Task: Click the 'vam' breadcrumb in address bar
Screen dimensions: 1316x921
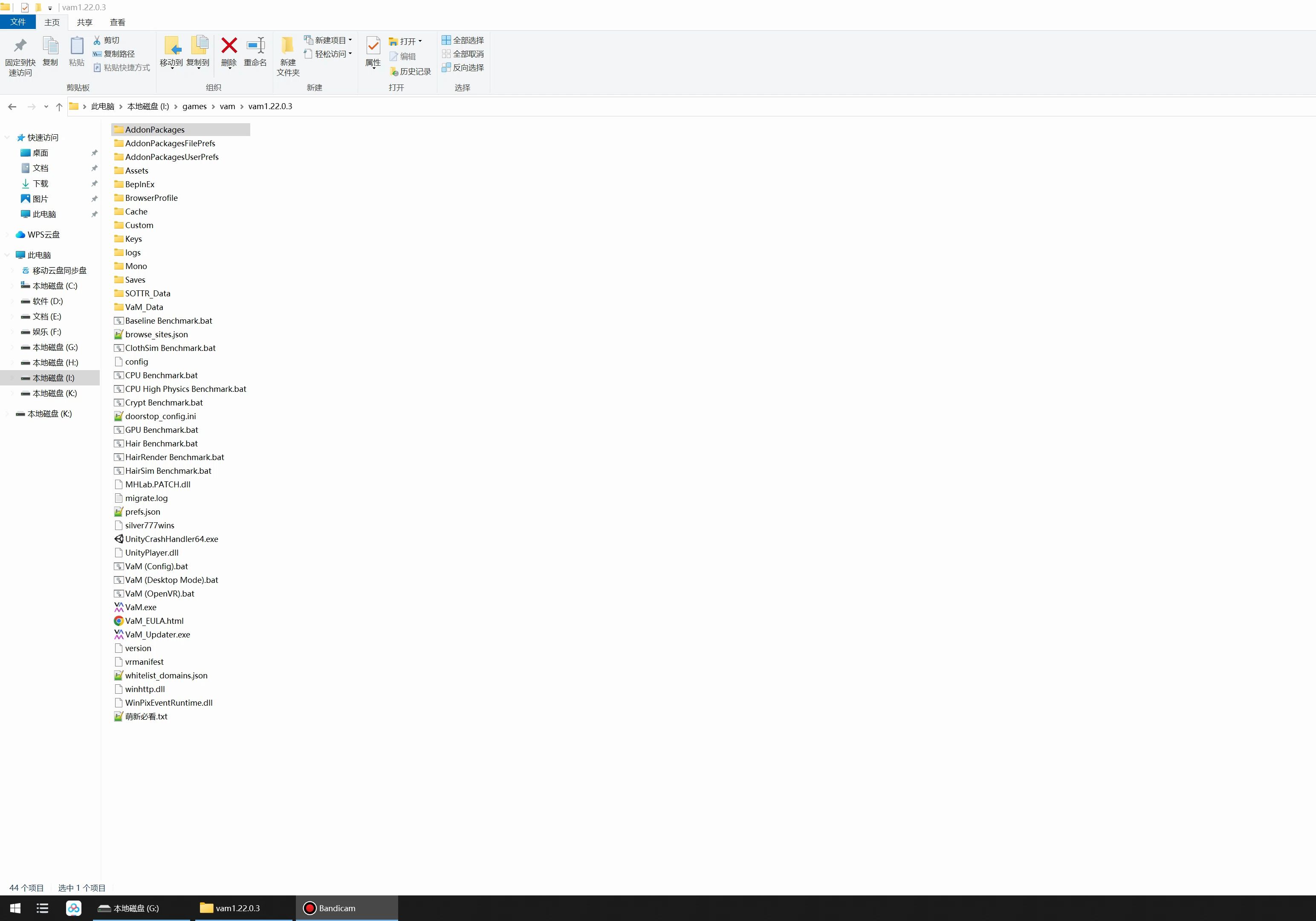Action: [x=228, y=107]
